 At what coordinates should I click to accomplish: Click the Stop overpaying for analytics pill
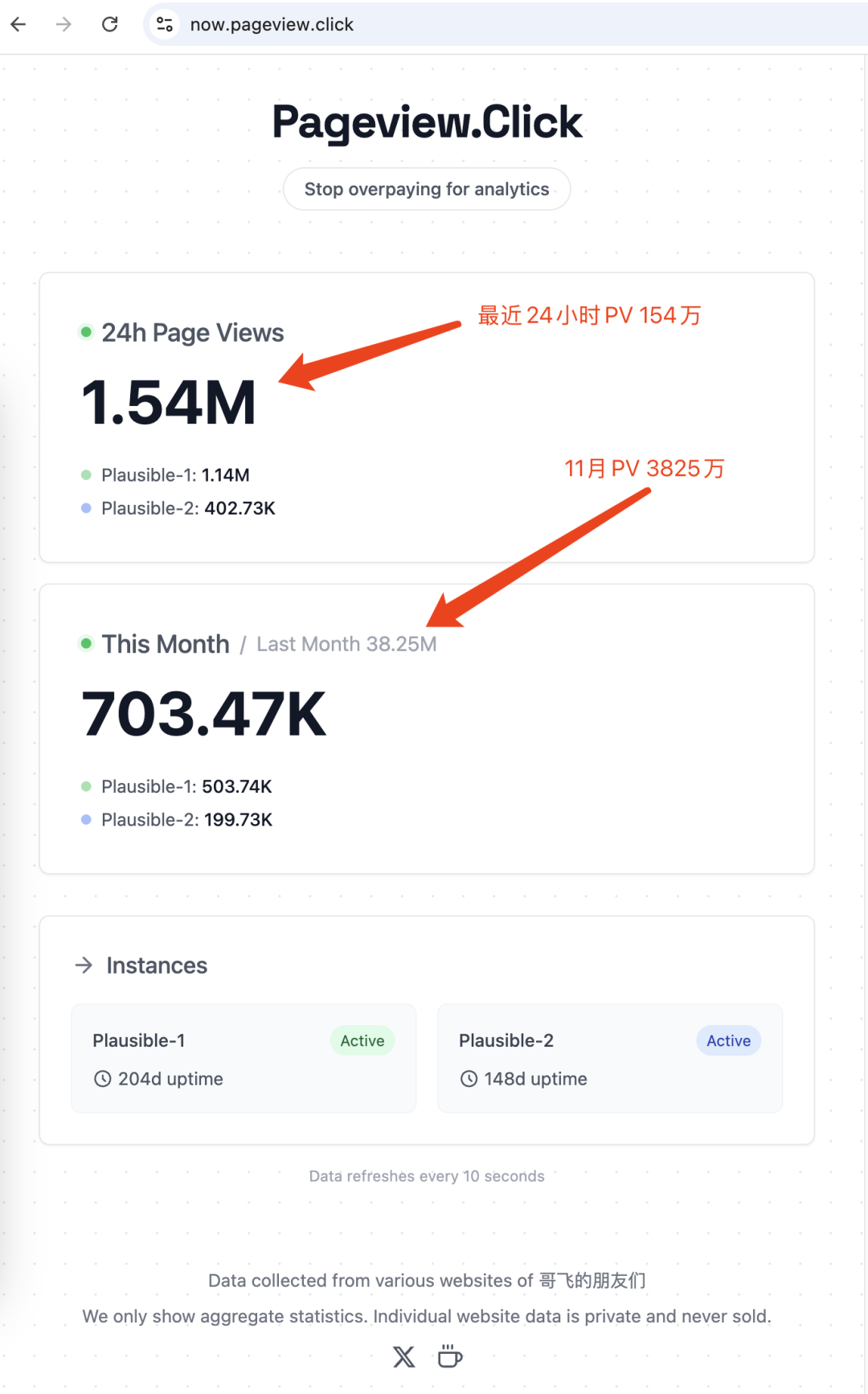tap(427, 189)
